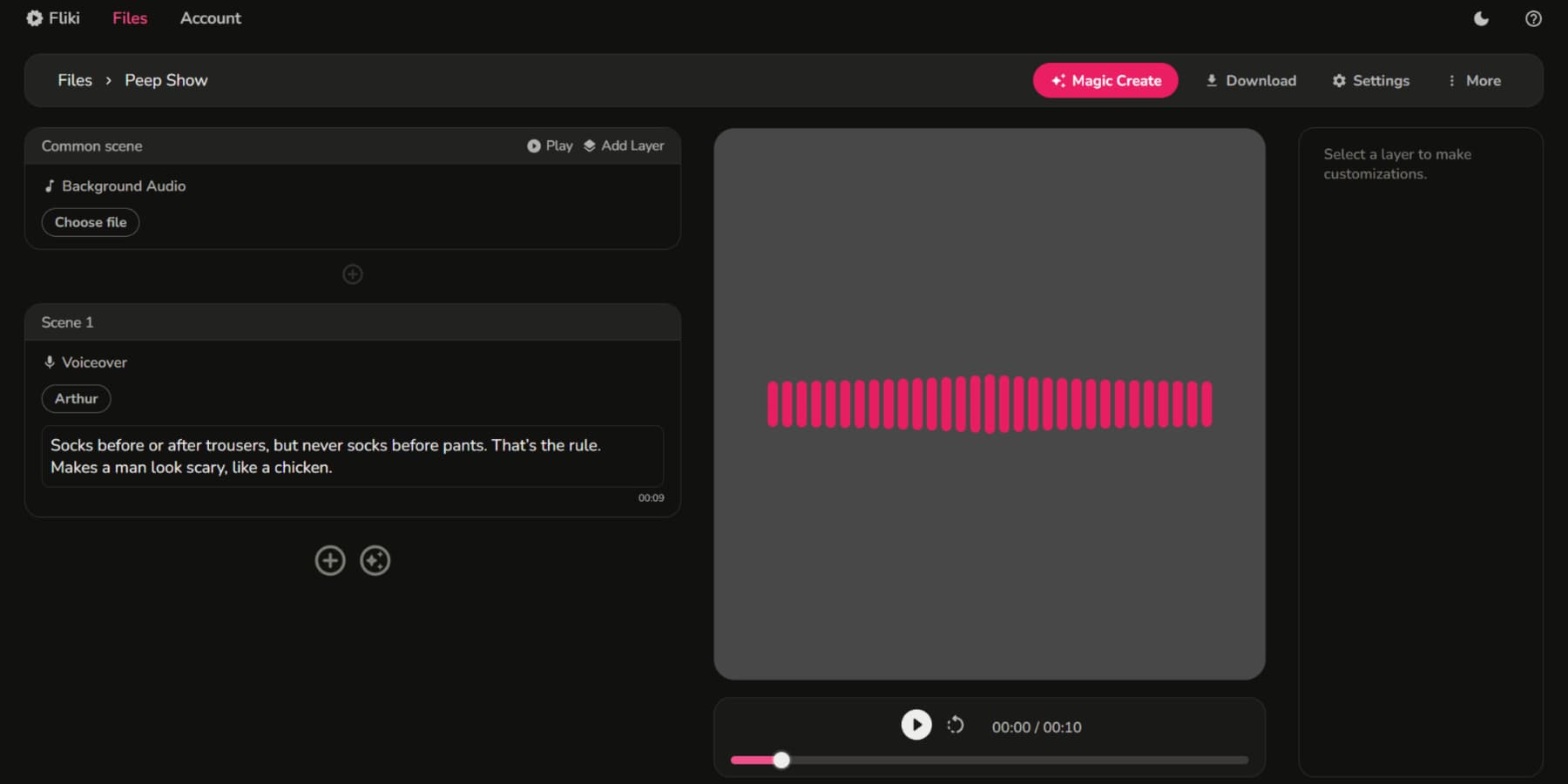Open the help icon

click(1534, 18)
